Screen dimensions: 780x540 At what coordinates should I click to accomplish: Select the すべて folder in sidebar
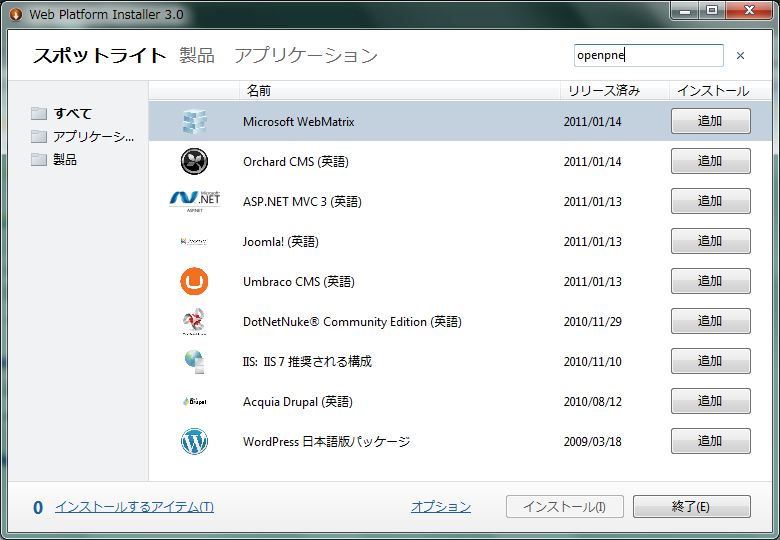click(x=72, y=114)
